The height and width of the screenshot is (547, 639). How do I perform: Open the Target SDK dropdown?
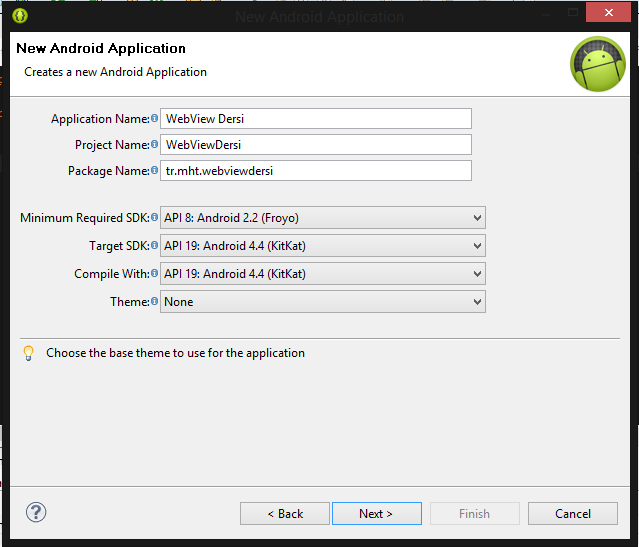click(323, 246)
